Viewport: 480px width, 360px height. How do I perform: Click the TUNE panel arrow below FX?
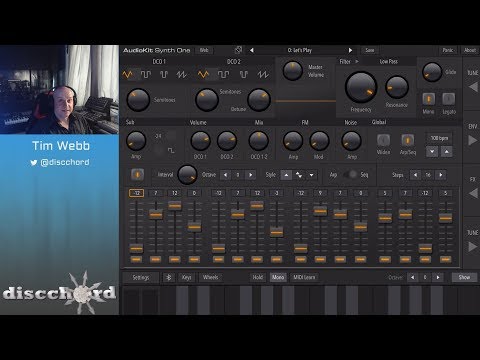click(473, 247)
